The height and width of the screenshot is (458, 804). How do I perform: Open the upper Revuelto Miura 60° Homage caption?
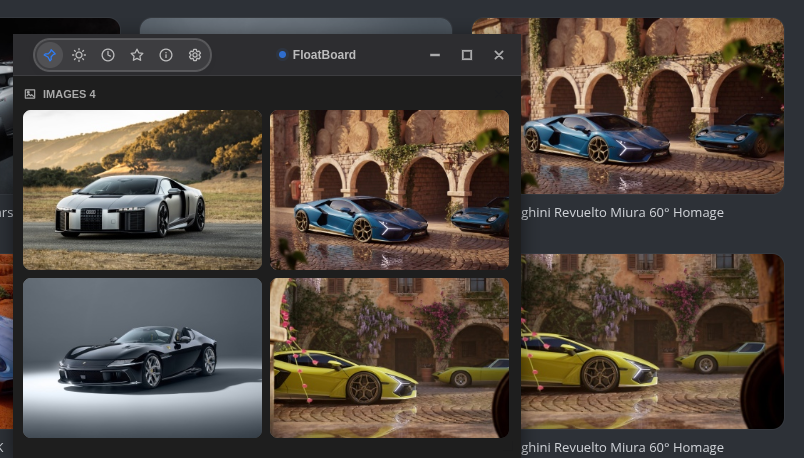[622, 212]
